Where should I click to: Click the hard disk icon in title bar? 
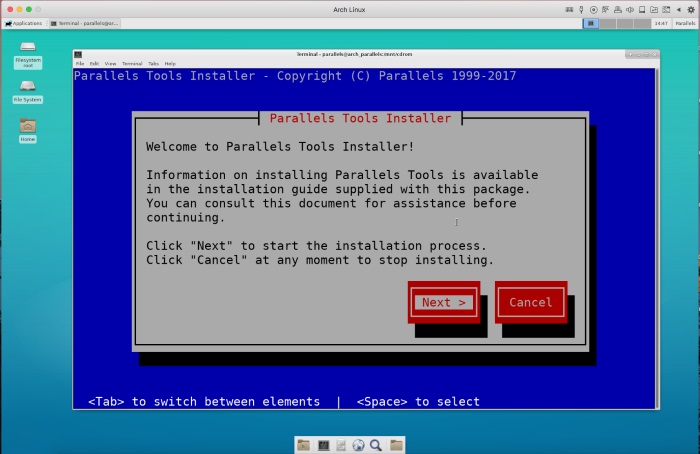tap(642, 9)
